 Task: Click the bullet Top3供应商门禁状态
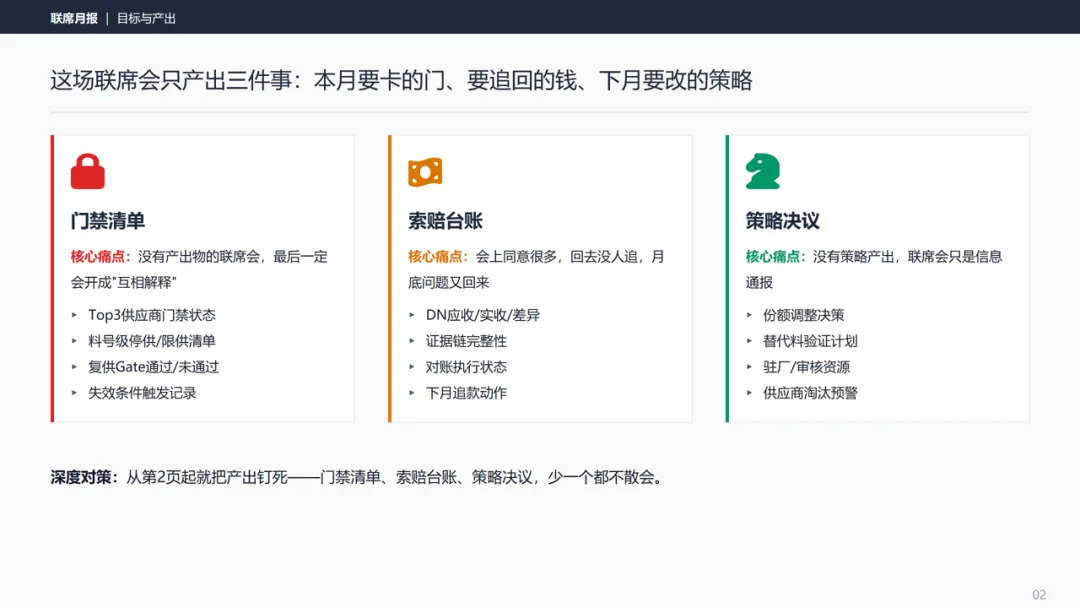tap(152, 315)
